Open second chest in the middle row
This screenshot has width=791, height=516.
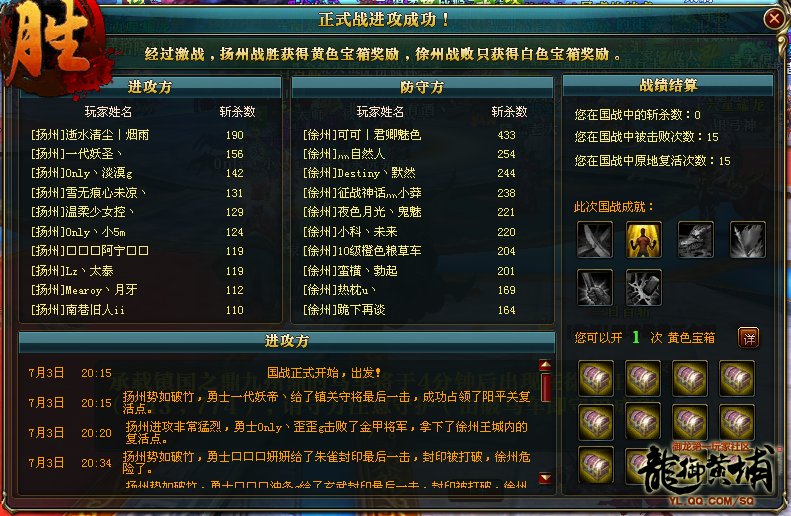[643, 422]
